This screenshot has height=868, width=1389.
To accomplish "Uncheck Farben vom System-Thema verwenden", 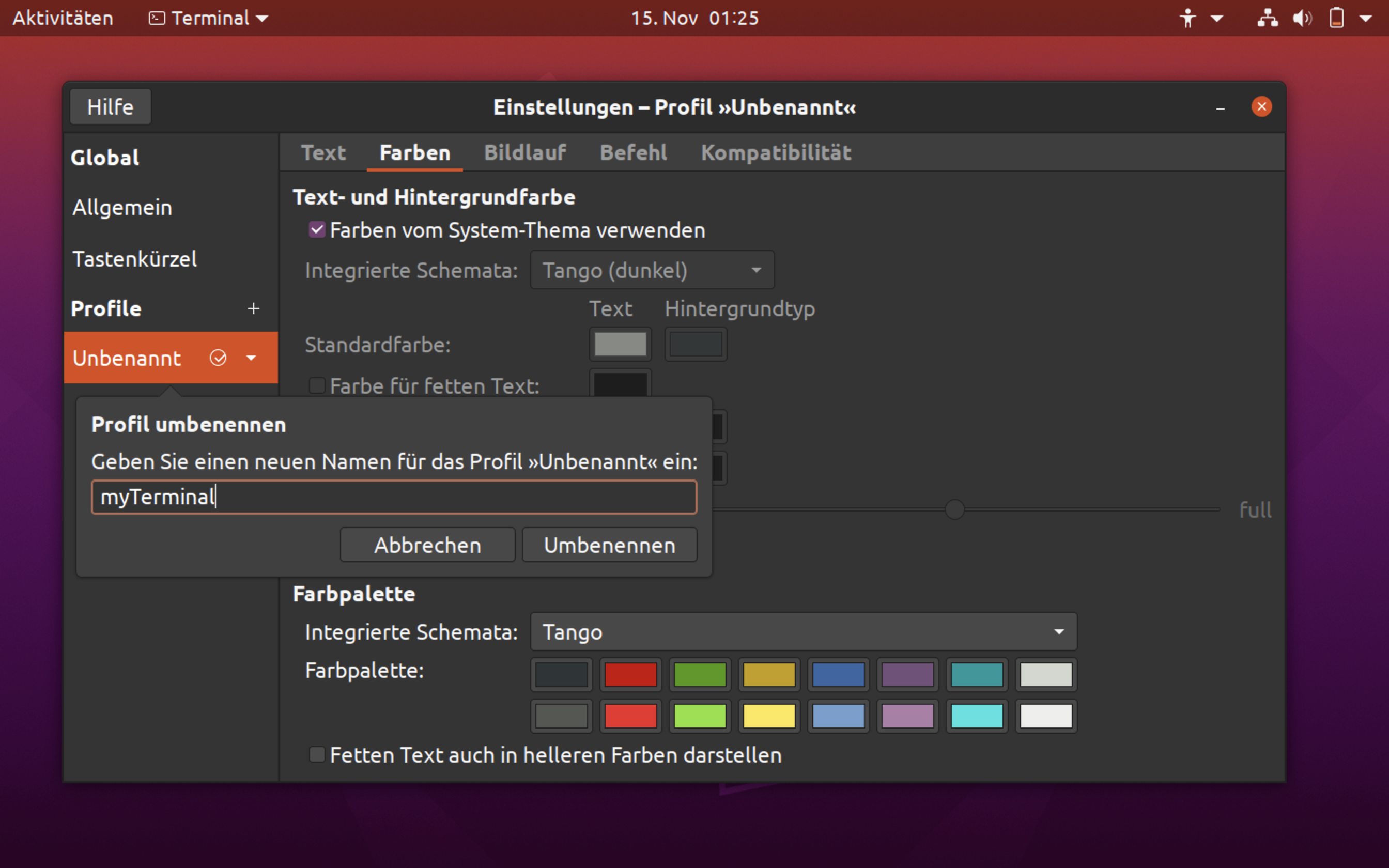I will [317, 230].
